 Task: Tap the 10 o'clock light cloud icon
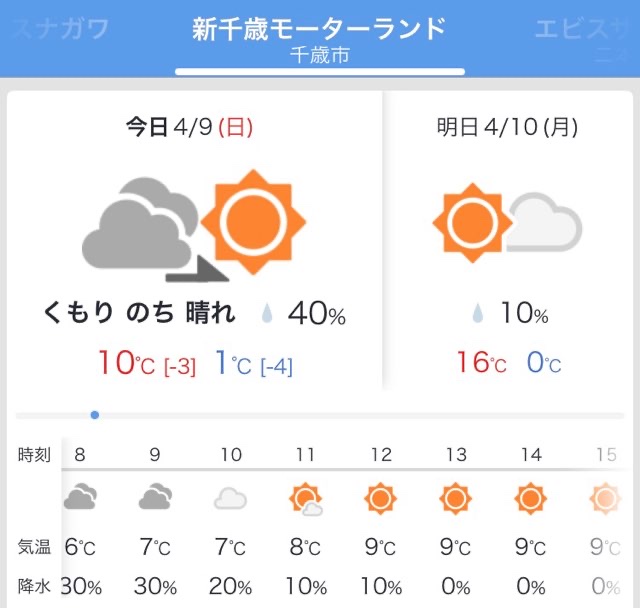coord(230,498)
